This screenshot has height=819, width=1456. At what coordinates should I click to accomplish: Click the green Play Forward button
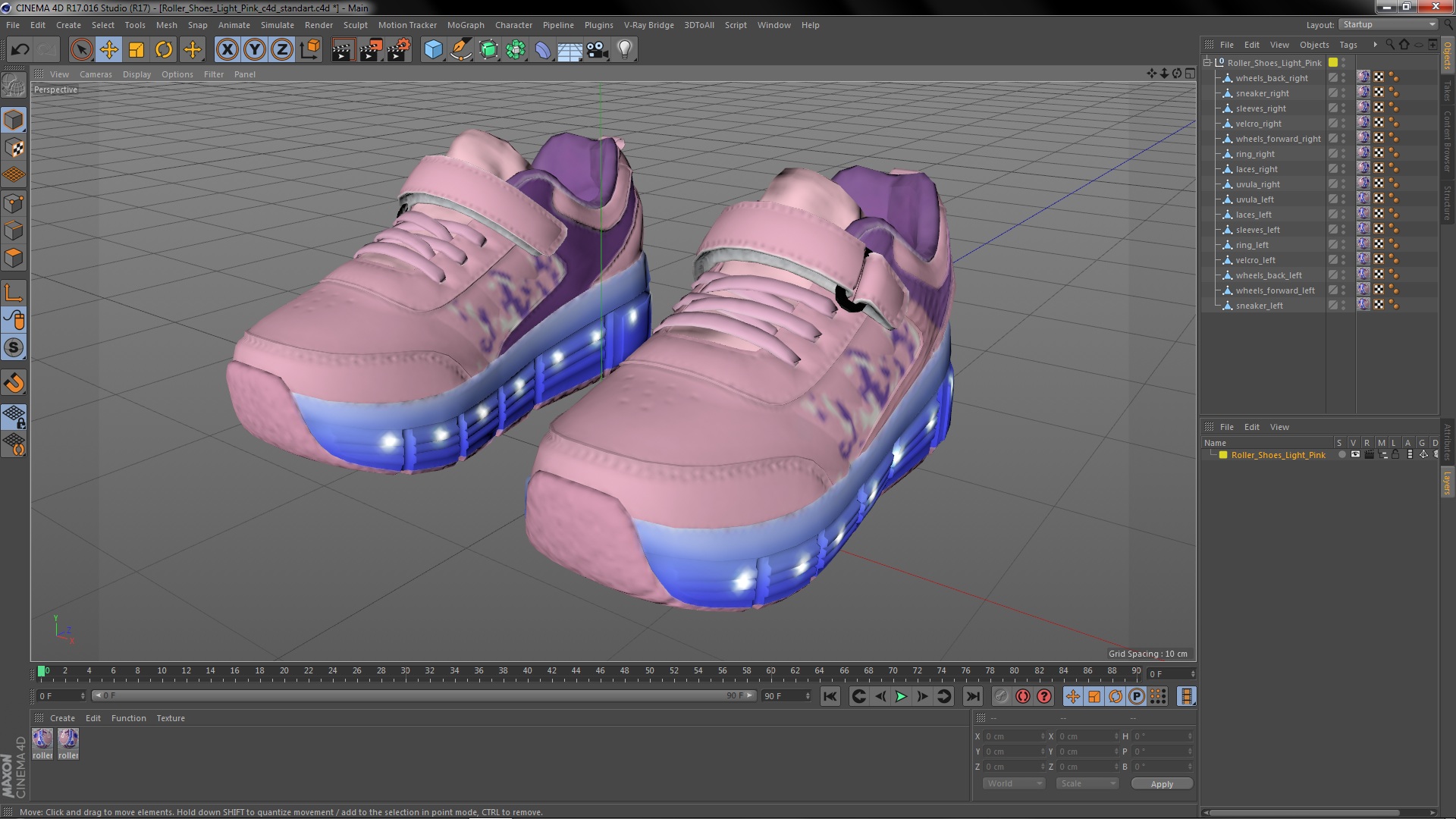[901, 696]
